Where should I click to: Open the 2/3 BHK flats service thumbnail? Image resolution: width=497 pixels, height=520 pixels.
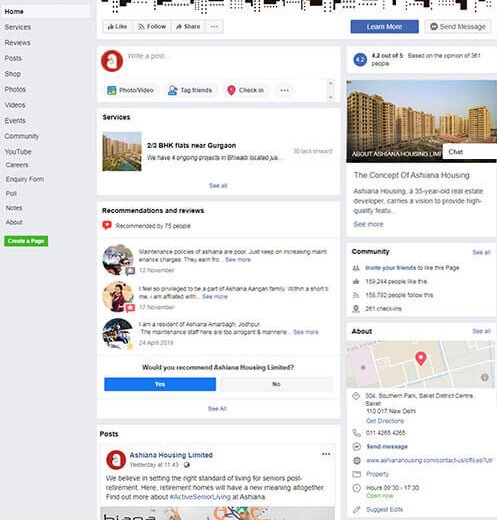(x=122, y=151)
